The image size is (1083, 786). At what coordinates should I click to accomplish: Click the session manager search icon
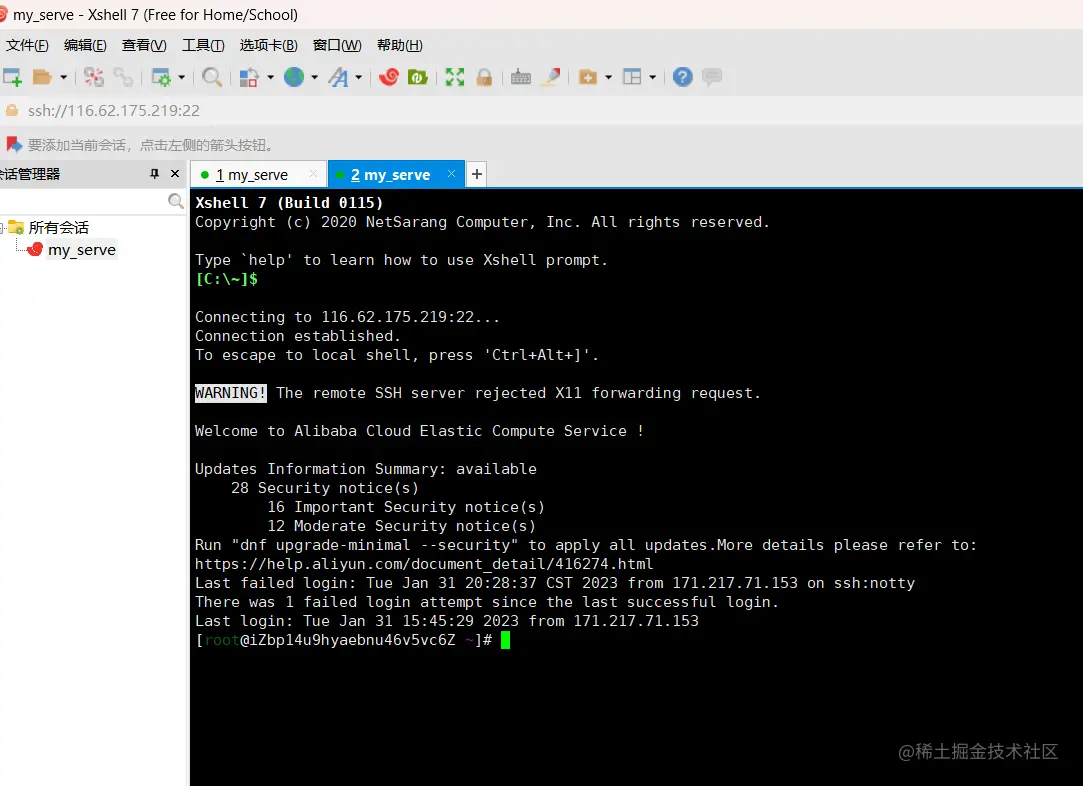(x=176, y=201)
